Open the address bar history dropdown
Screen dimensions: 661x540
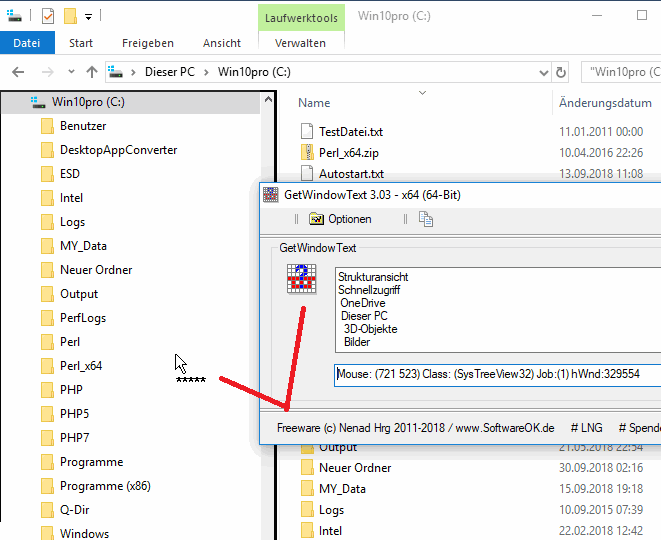pyautogui.click(x=544, y=73)
